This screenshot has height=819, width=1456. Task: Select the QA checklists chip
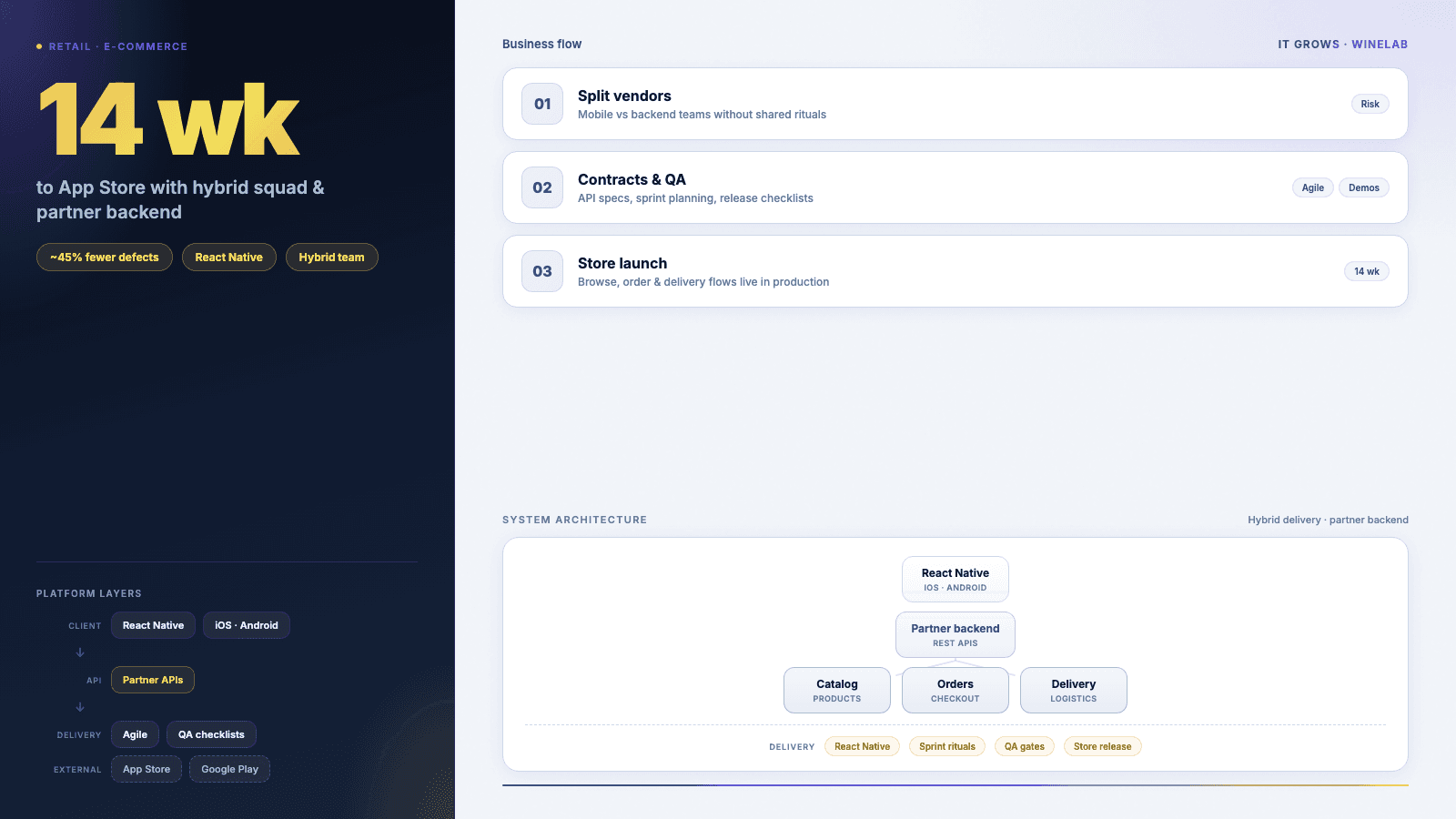211,734
